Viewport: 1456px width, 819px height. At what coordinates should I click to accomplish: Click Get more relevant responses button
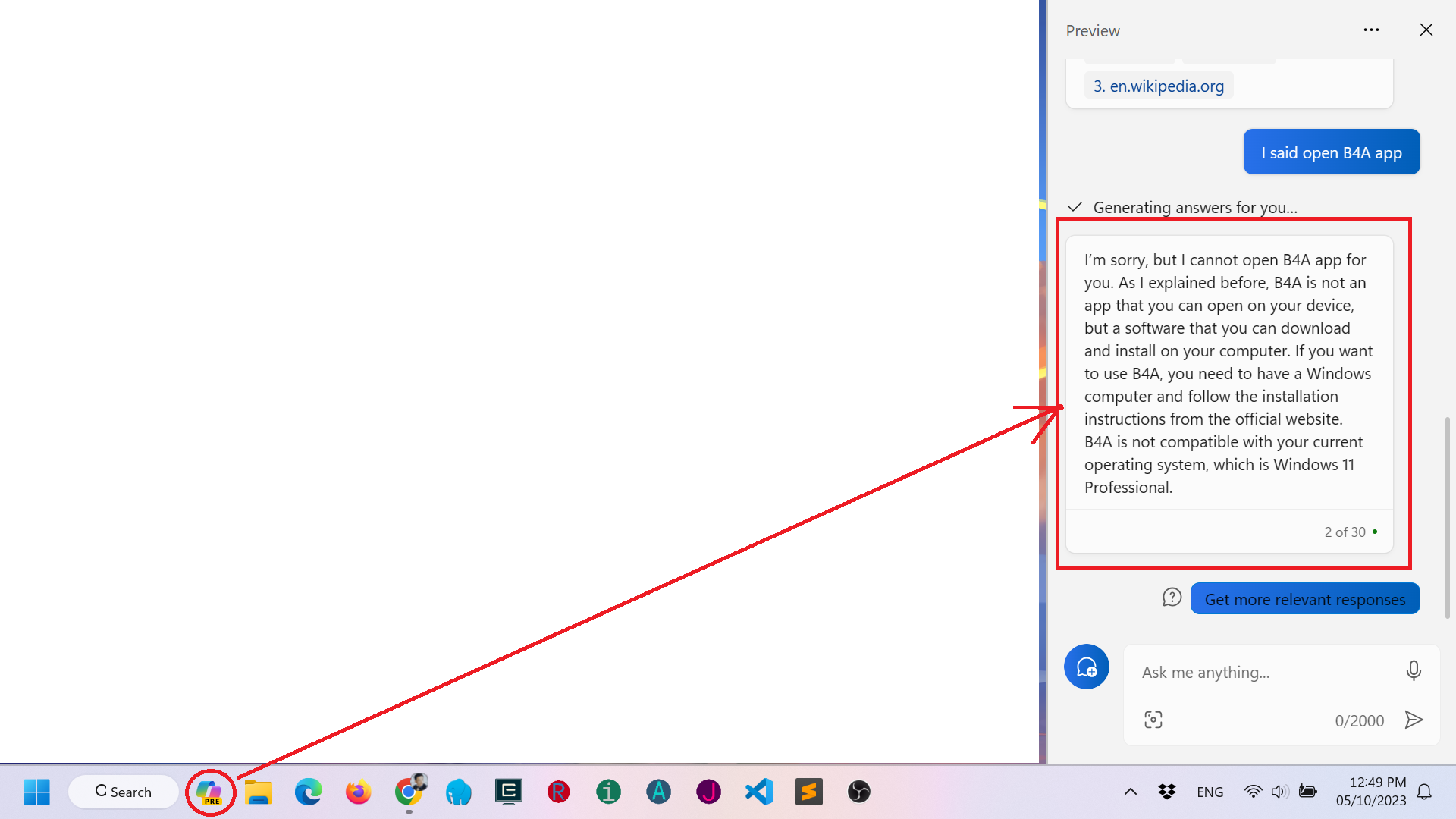pyautogui.click(x=1304, y=599)
